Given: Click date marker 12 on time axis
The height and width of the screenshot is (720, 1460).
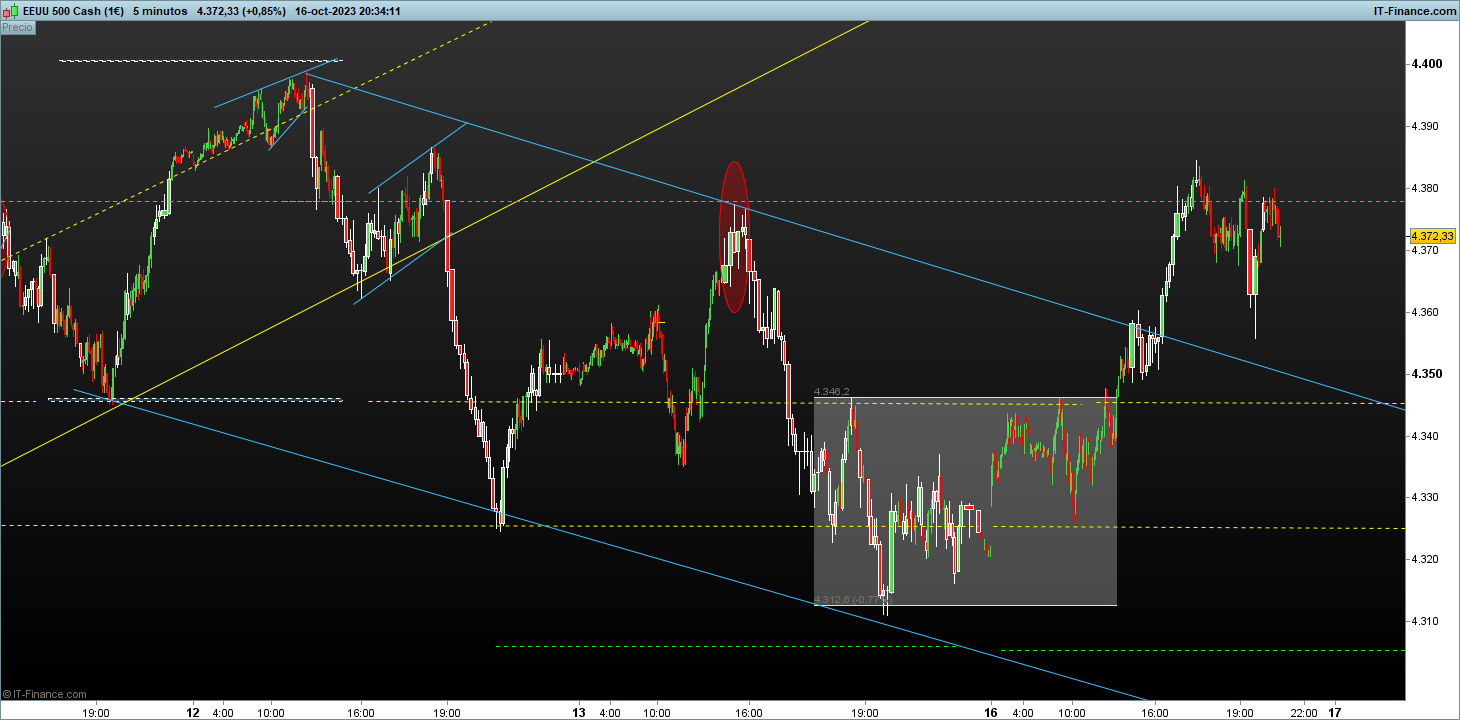Looking at the screenshot, I should pos(192,713).
